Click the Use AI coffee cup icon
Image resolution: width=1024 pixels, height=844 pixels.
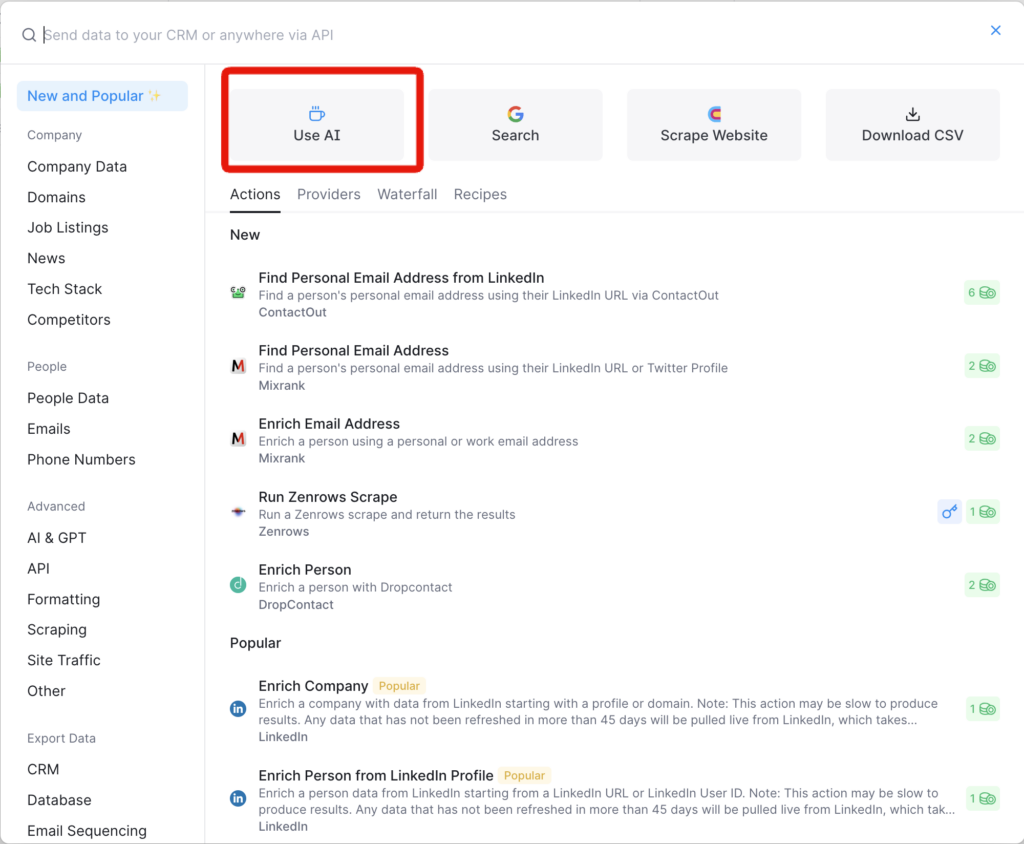click(317, 114)
